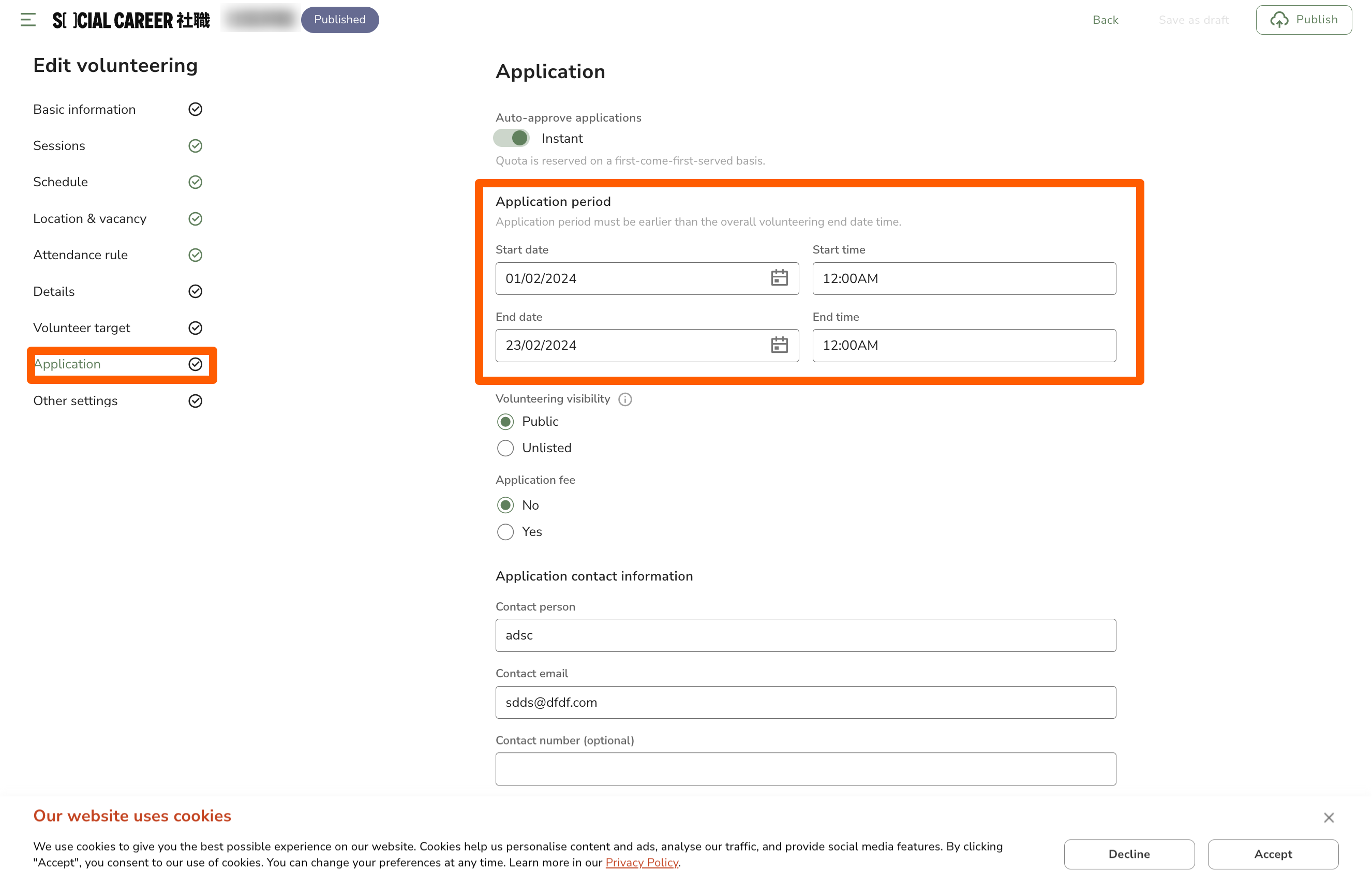Click the Contact number input field
Image resolution: width=1372 pixels, height=892 pixels.
tap(806, 769)
